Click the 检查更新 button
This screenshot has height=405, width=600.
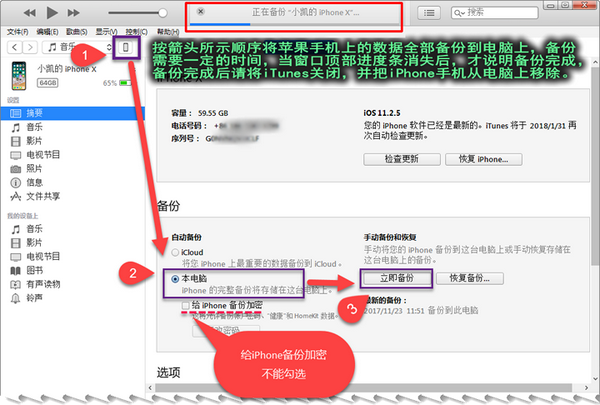(x=402, y=159)
